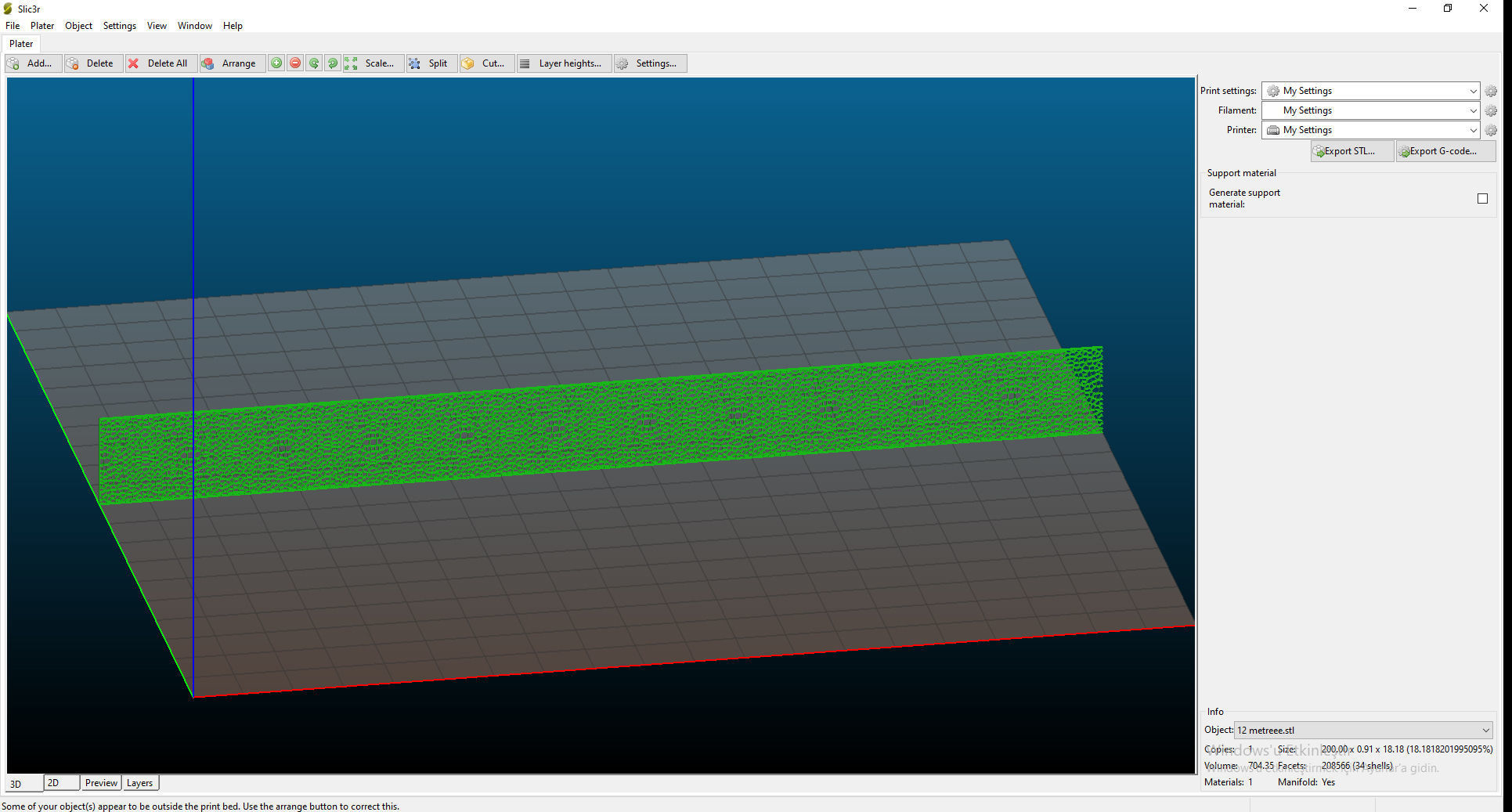The width and height of the screenshot is (1512, 812).
Task: Click the gear icon beside Print settings
Action: tap(1491, 91)
